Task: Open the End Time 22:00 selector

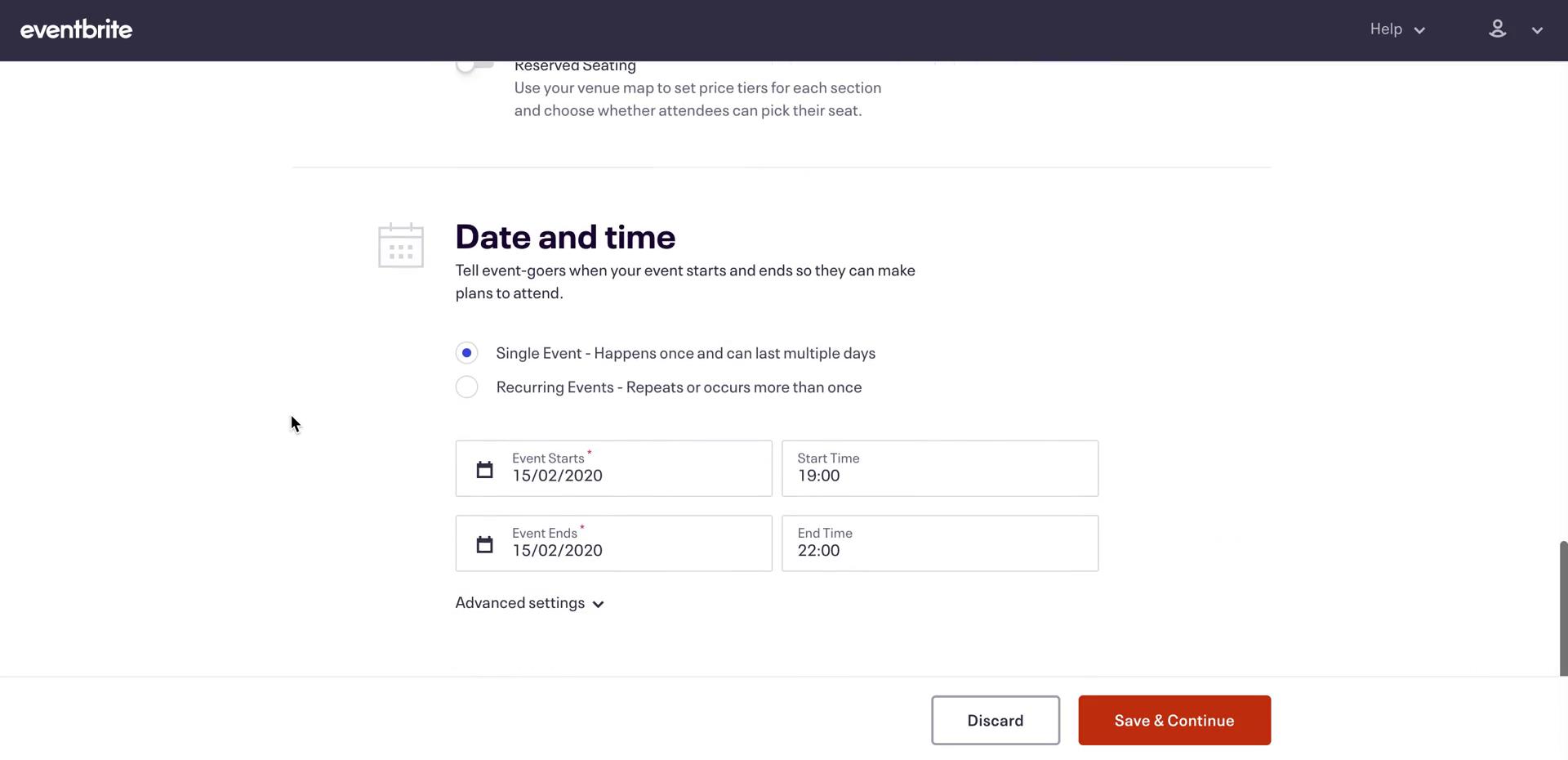Action: pos(940,543)
